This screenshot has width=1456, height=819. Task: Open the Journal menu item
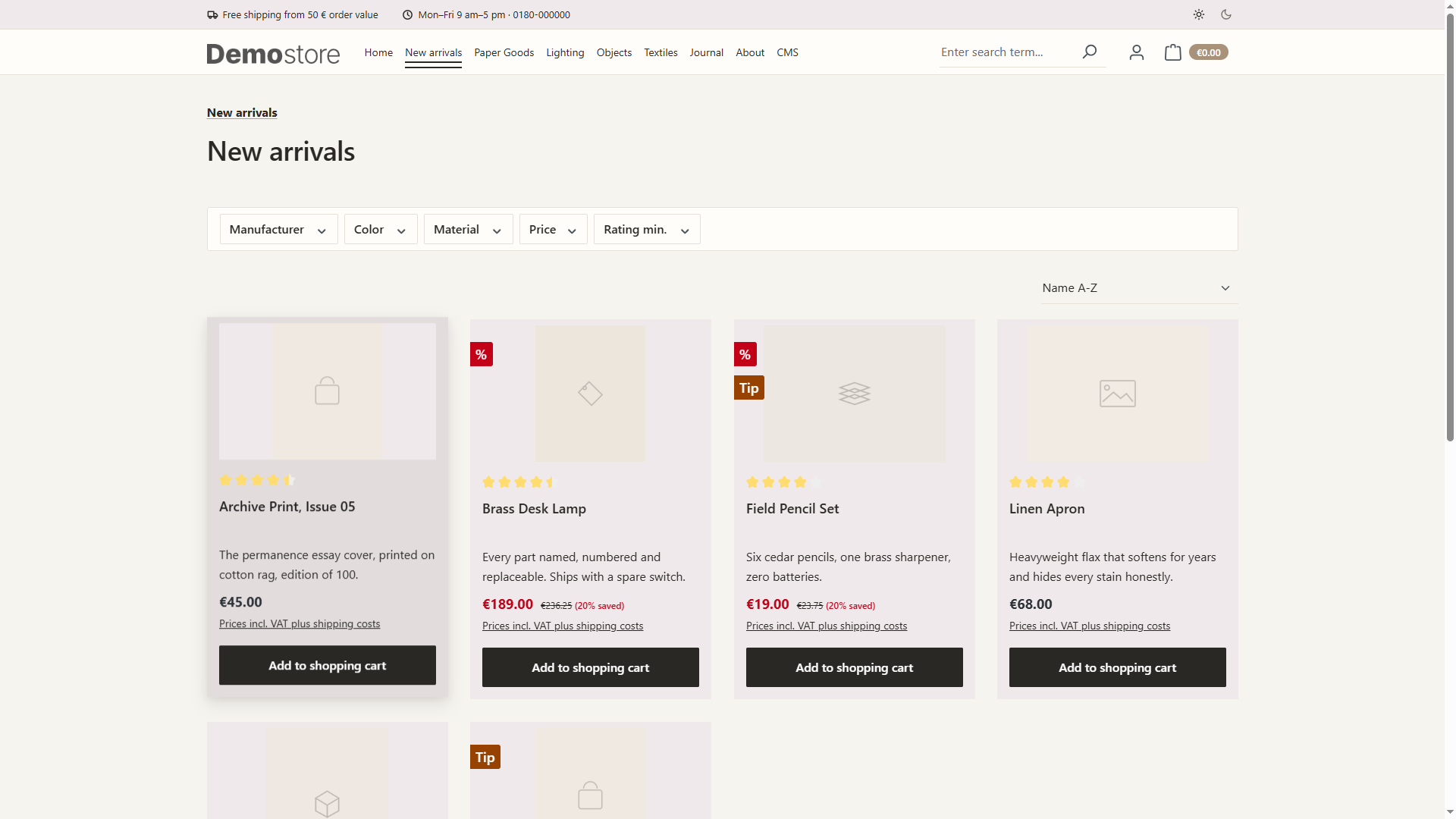point(707,52)
